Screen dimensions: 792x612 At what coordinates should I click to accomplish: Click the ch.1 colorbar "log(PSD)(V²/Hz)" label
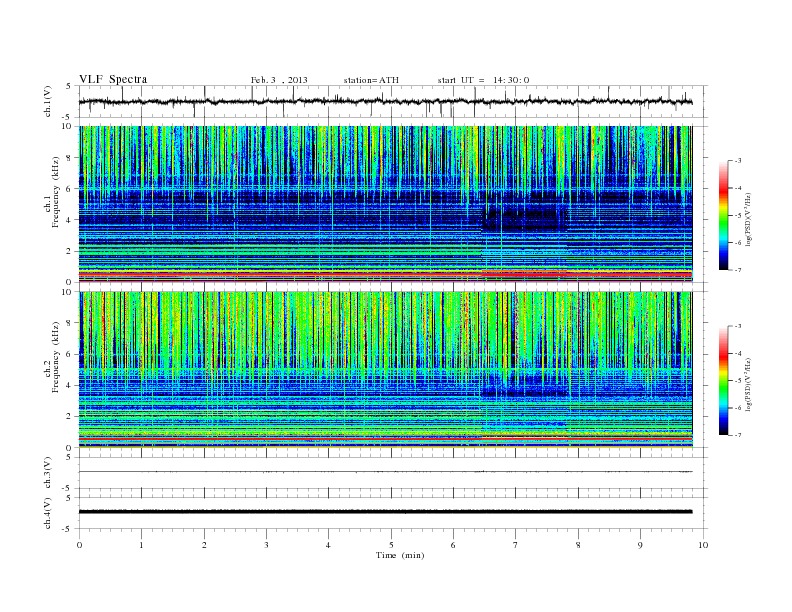[x=749, y=220]
